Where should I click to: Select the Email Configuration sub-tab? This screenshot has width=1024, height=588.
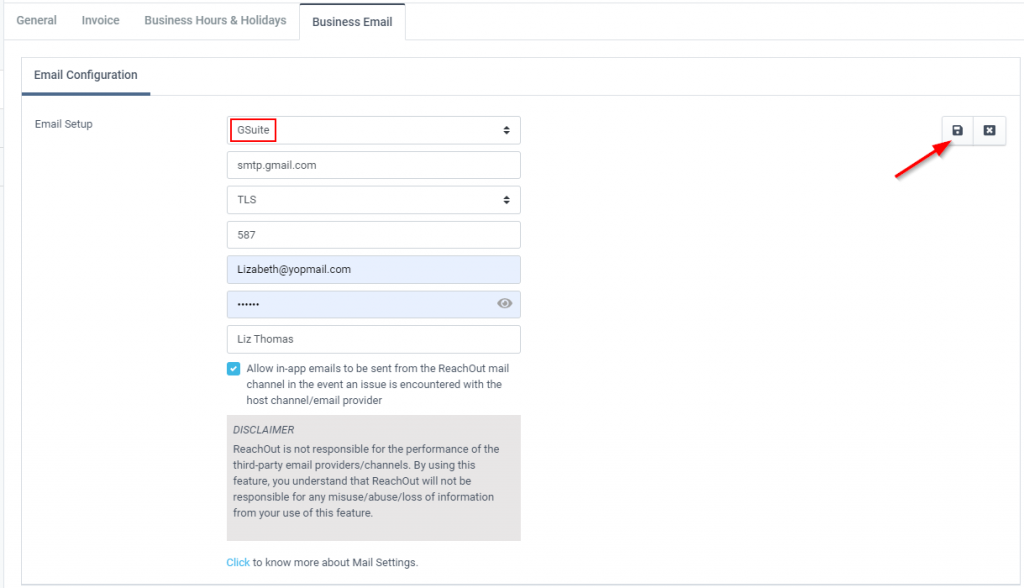click(86, 75)
